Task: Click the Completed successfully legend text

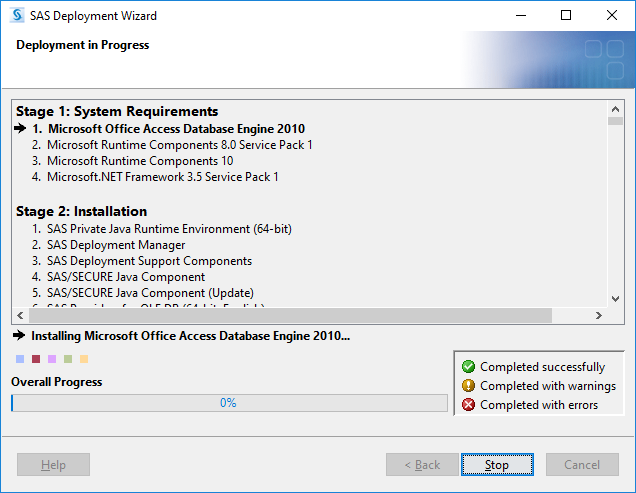Action: tap(543, 367)
